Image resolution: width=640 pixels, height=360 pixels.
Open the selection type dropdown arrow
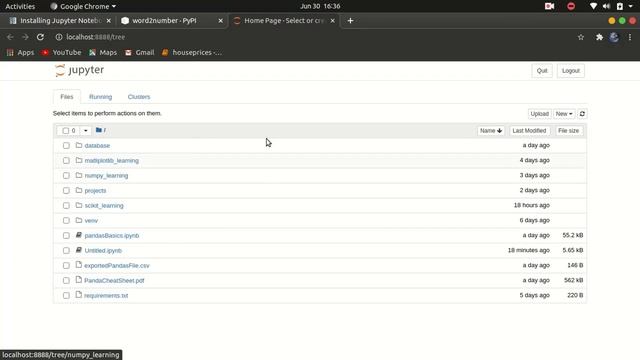[x=86, y=131]
